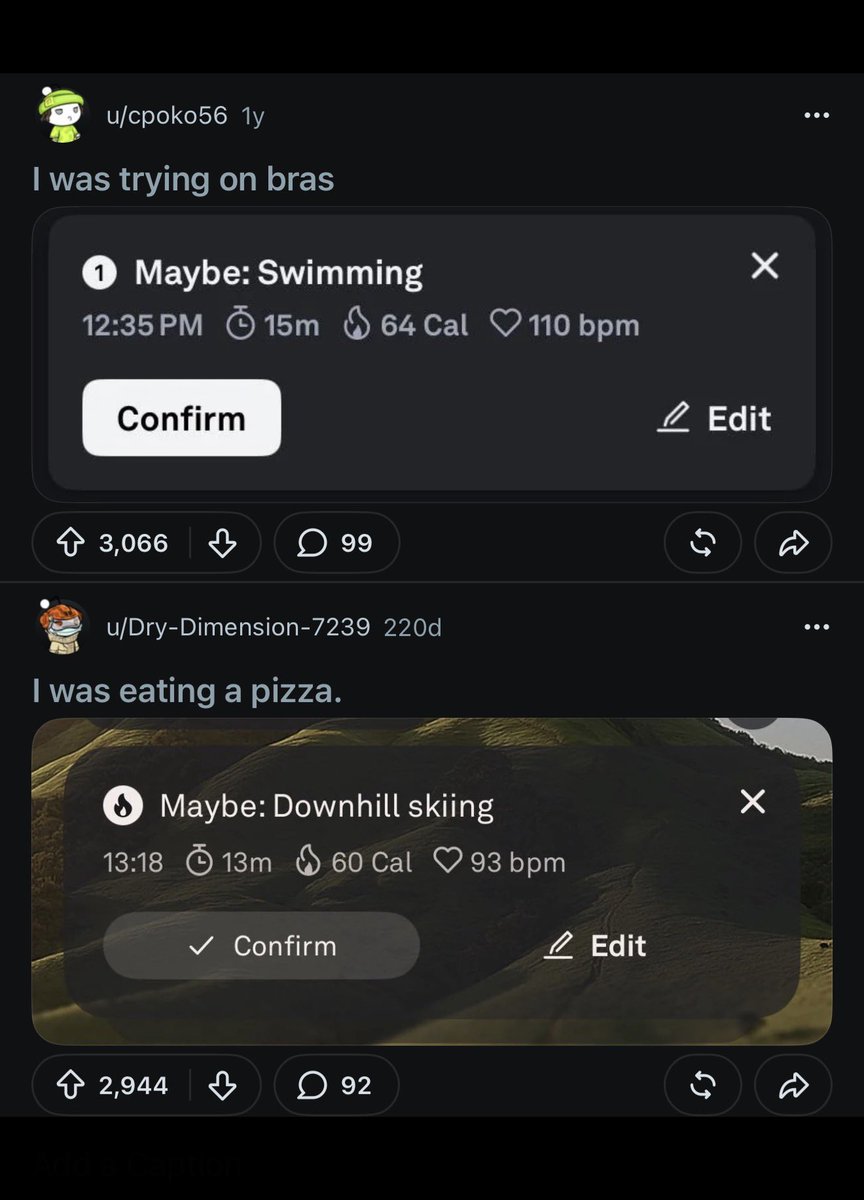The image size is (864, 1200).
Task: Tap the white Confirm button for Swimming
Action: tap(181, 418)
